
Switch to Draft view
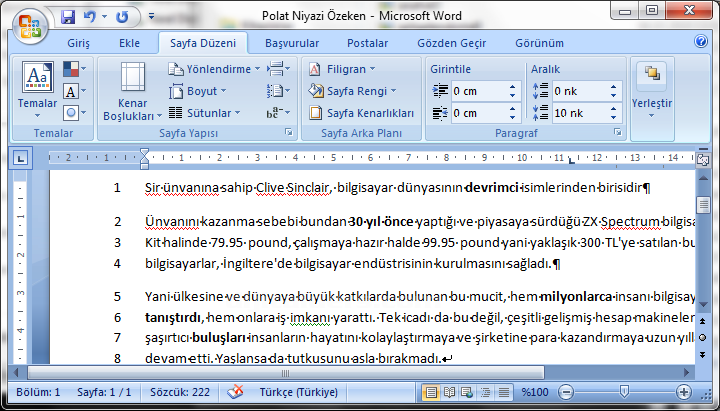point(504,392)
